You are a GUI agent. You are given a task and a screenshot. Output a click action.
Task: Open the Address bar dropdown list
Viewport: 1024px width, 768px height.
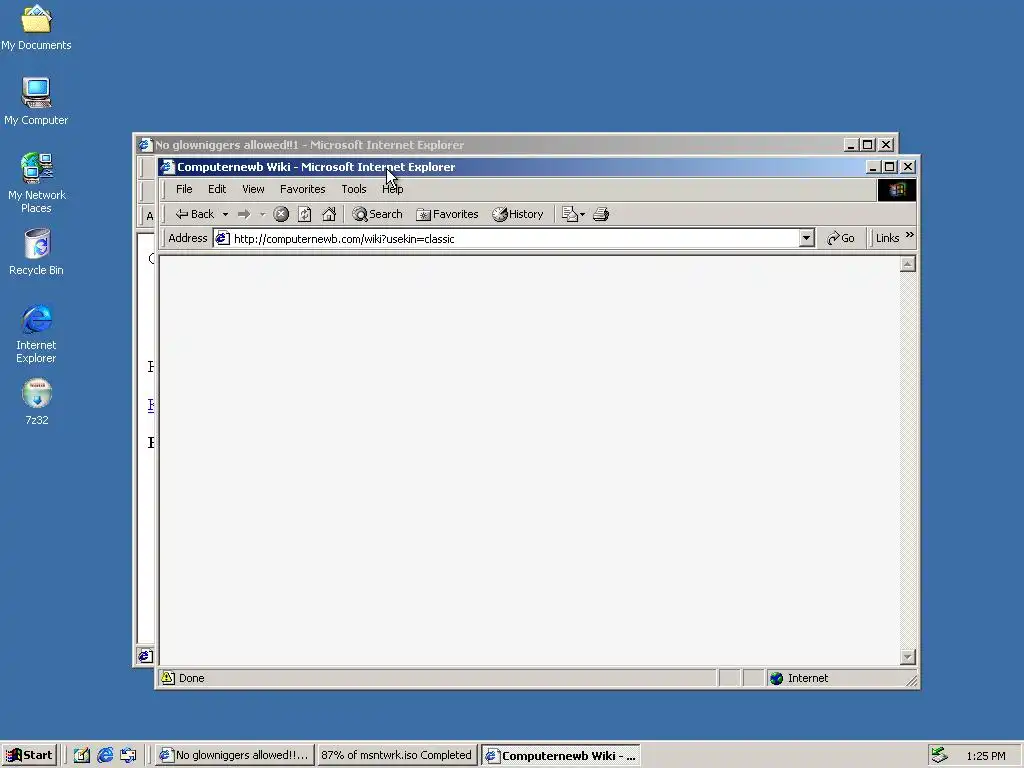(x=807, y=238)
